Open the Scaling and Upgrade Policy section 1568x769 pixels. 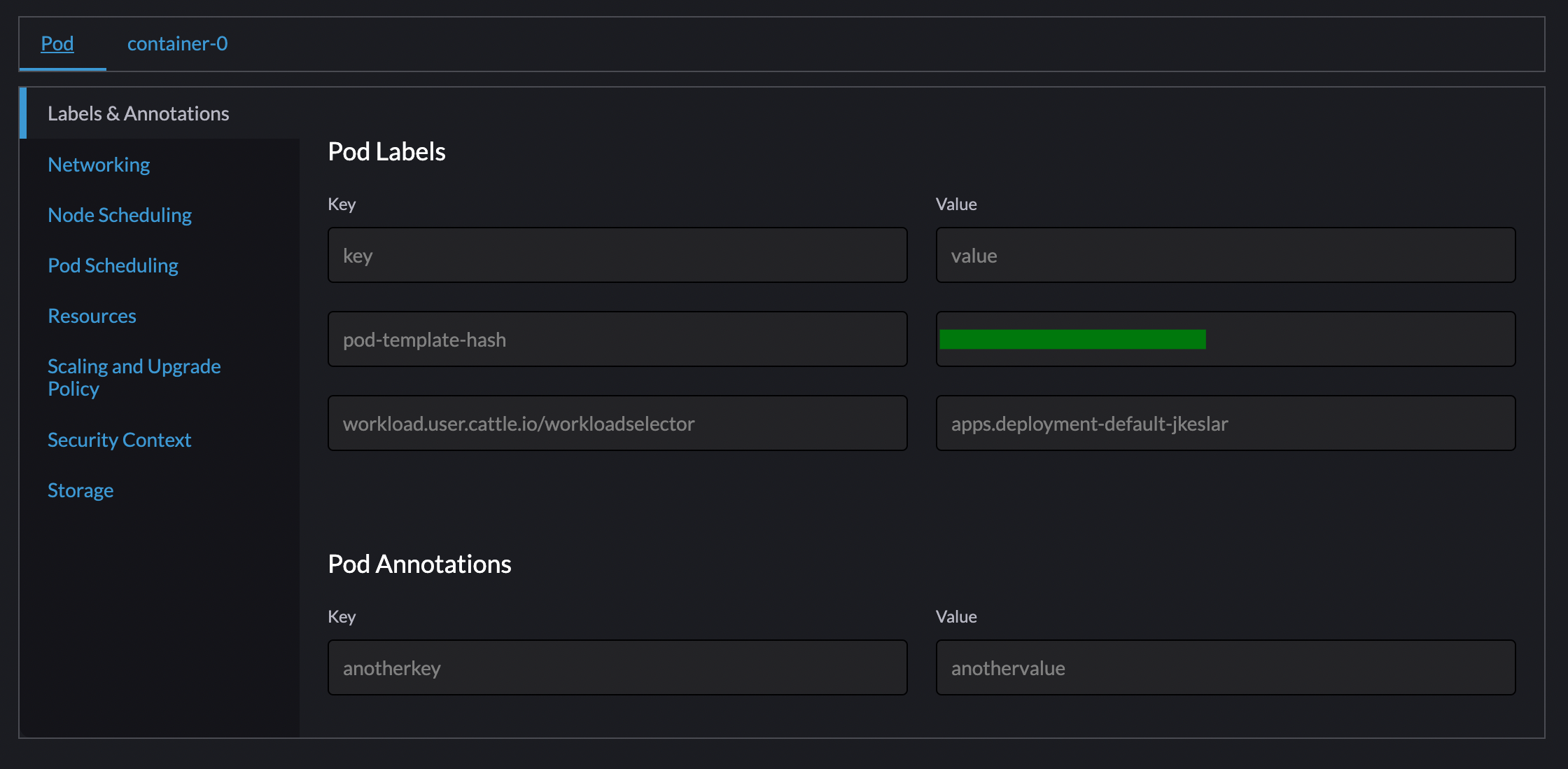click(x=134, y=377)
